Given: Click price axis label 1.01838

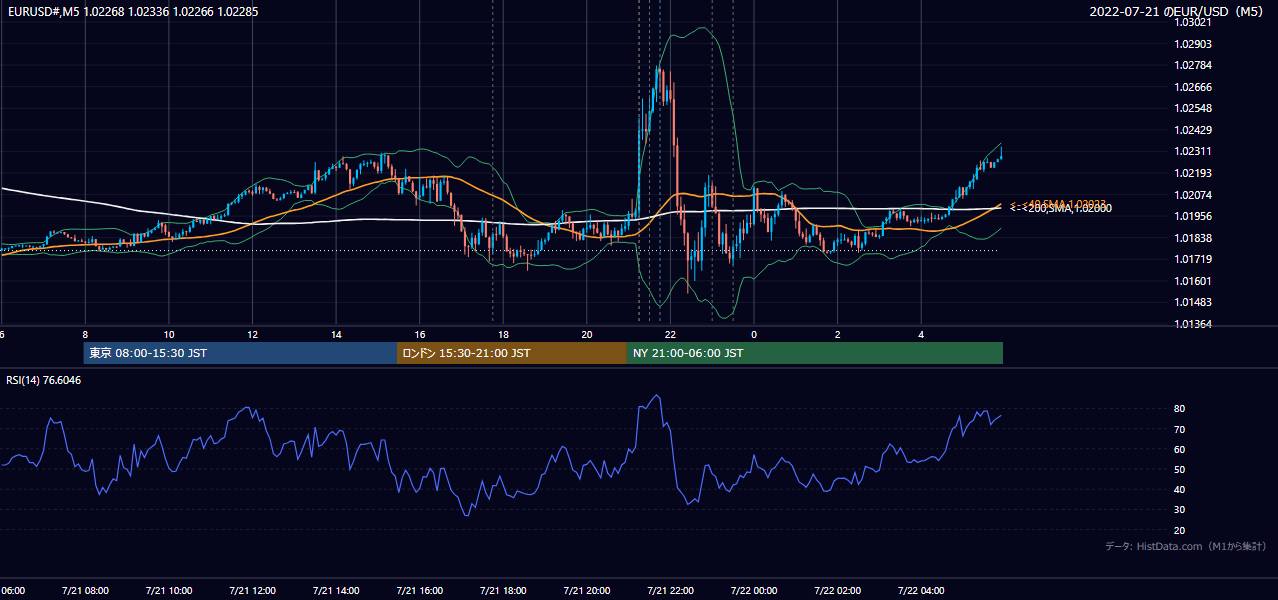Looking at the screenshot, I should (1193, 238).
